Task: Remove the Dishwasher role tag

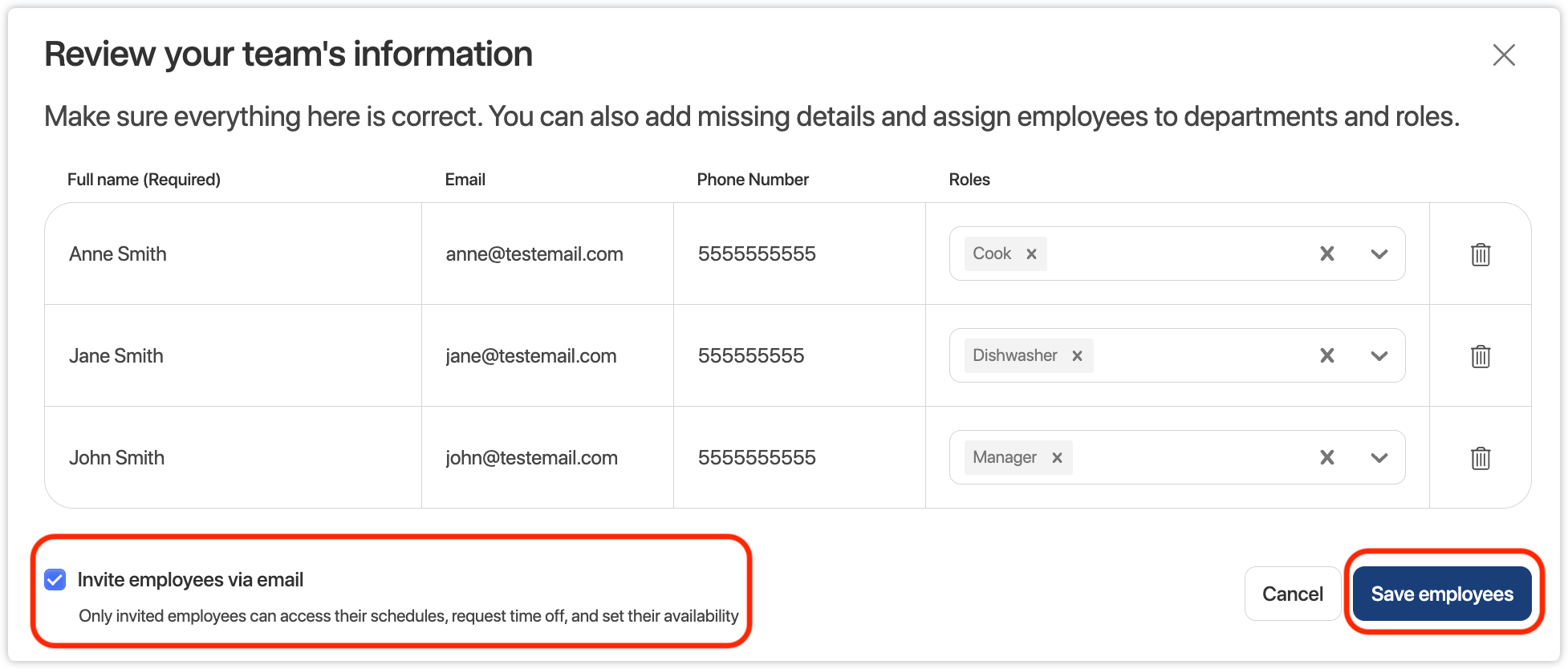Action: [1077, 356]
